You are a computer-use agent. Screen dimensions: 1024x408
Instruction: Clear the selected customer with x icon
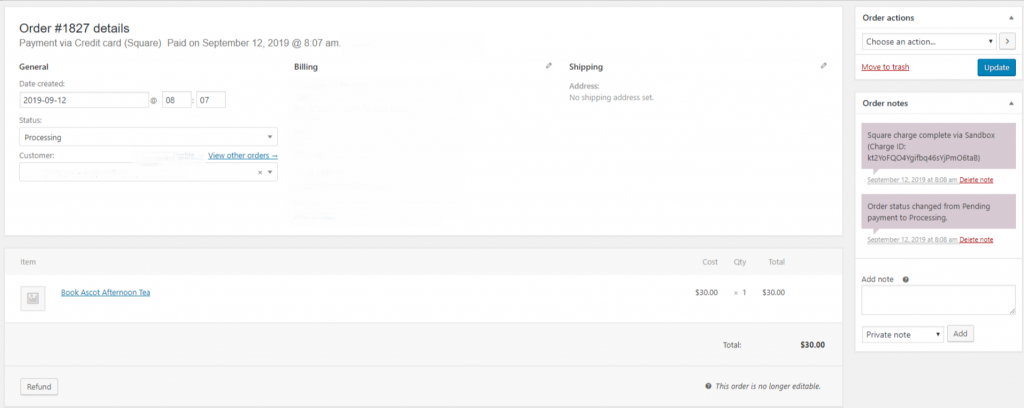tap(260, 172)
